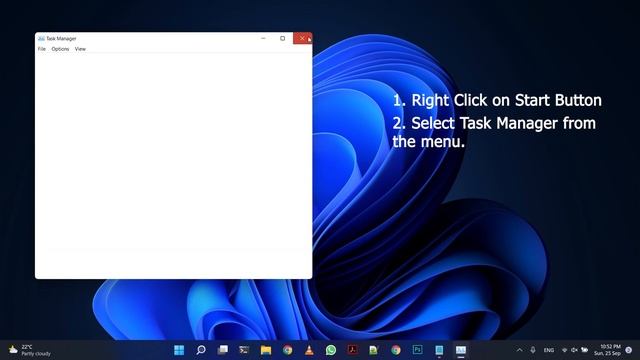
Task: Launch Photoshop from the taskbar
Action: [417, 350]
